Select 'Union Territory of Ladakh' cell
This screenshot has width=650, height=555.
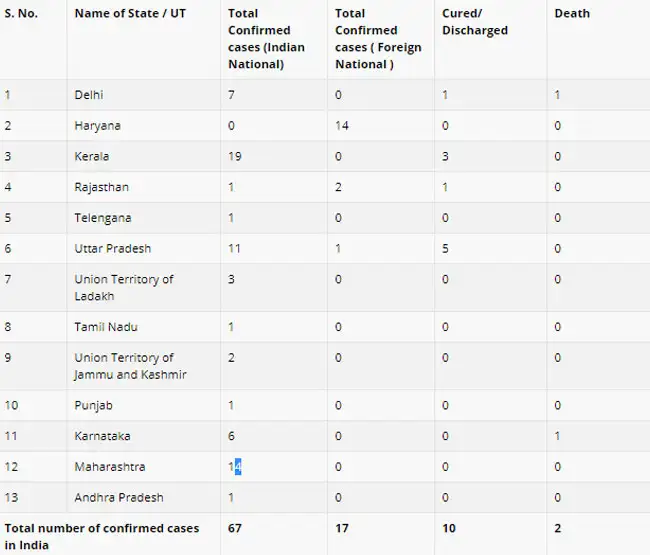pyautogui.click(x=123, y=287)
